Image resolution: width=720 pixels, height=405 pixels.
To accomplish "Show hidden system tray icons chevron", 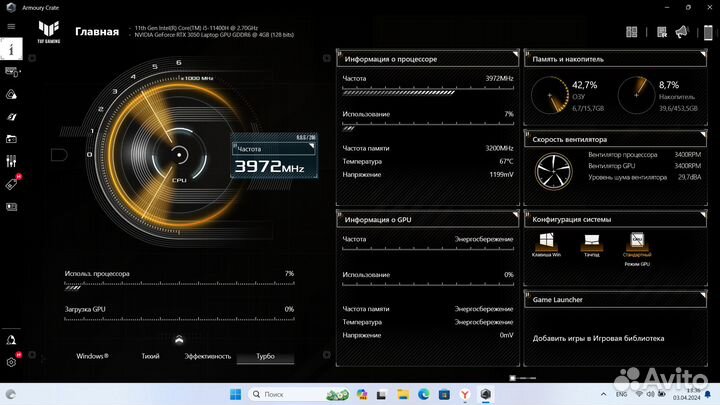I will click(603, 394).
